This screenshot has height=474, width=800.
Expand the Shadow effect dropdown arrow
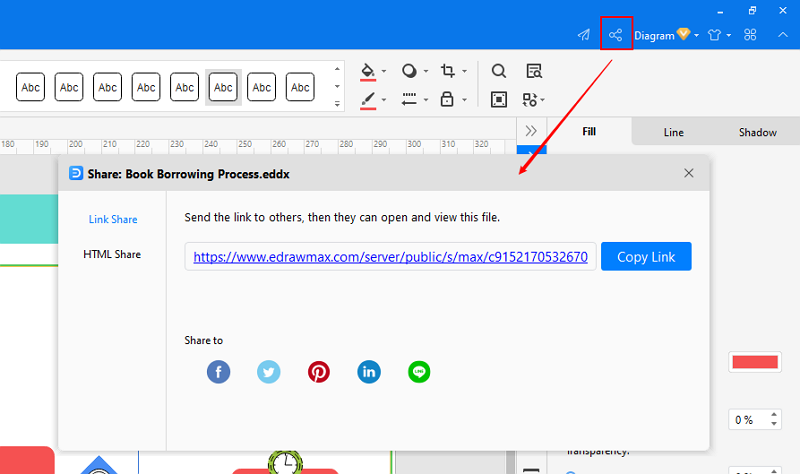click(426, 71)
